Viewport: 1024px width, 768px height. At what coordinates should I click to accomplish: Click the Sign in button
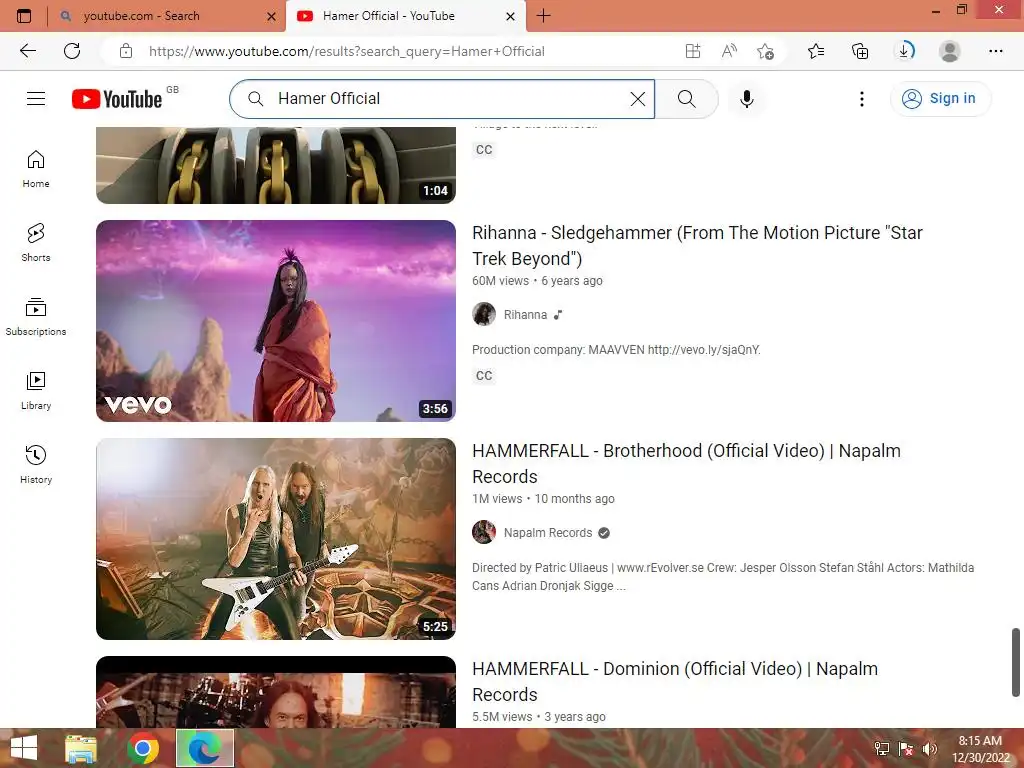pos(940,99)
